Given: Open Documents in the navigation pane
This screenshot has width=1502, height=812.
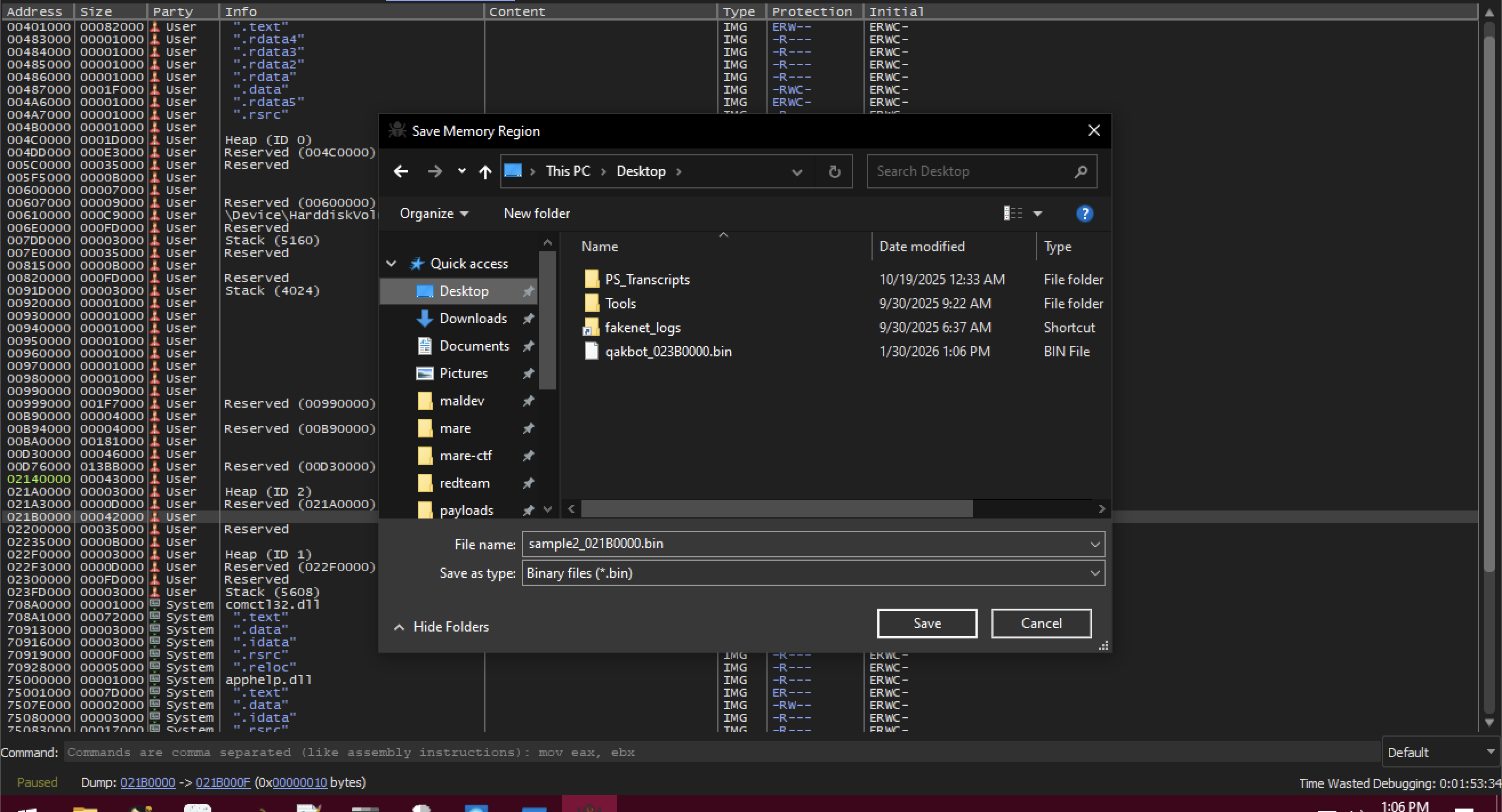Looking at the screenshot, I should (x=474, y=345).
